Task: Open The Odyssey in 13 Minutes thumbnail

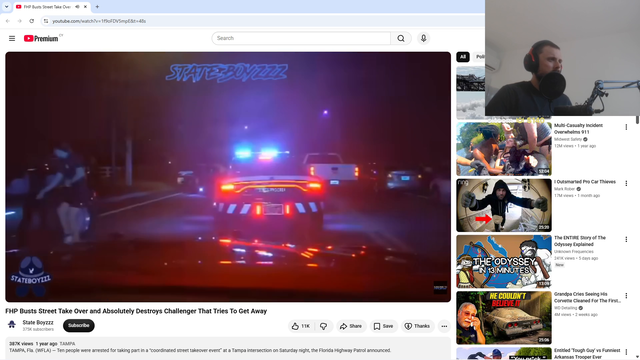Action: 504,261
